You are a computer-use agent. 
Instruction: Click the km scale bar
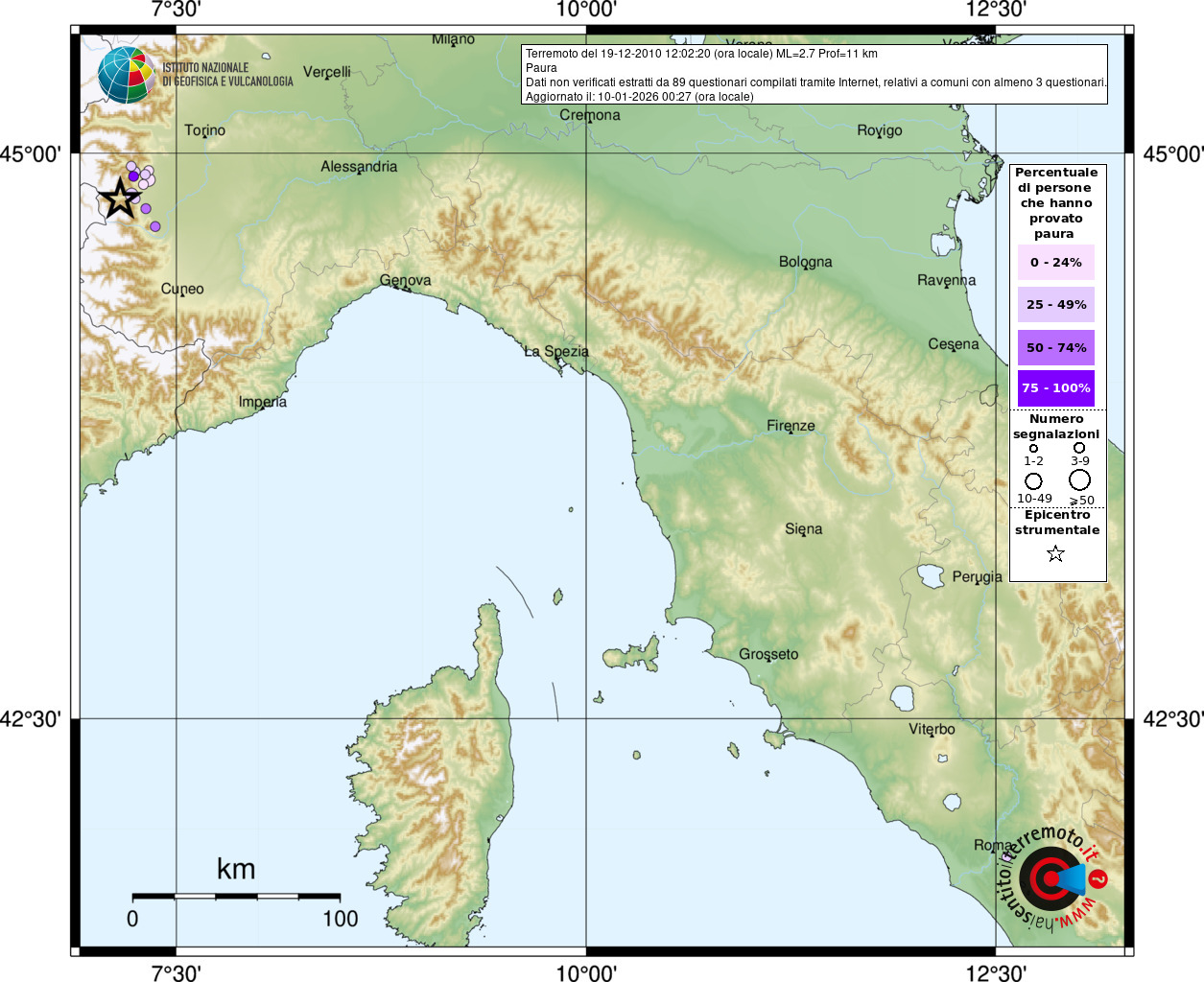tap(236, 897)
